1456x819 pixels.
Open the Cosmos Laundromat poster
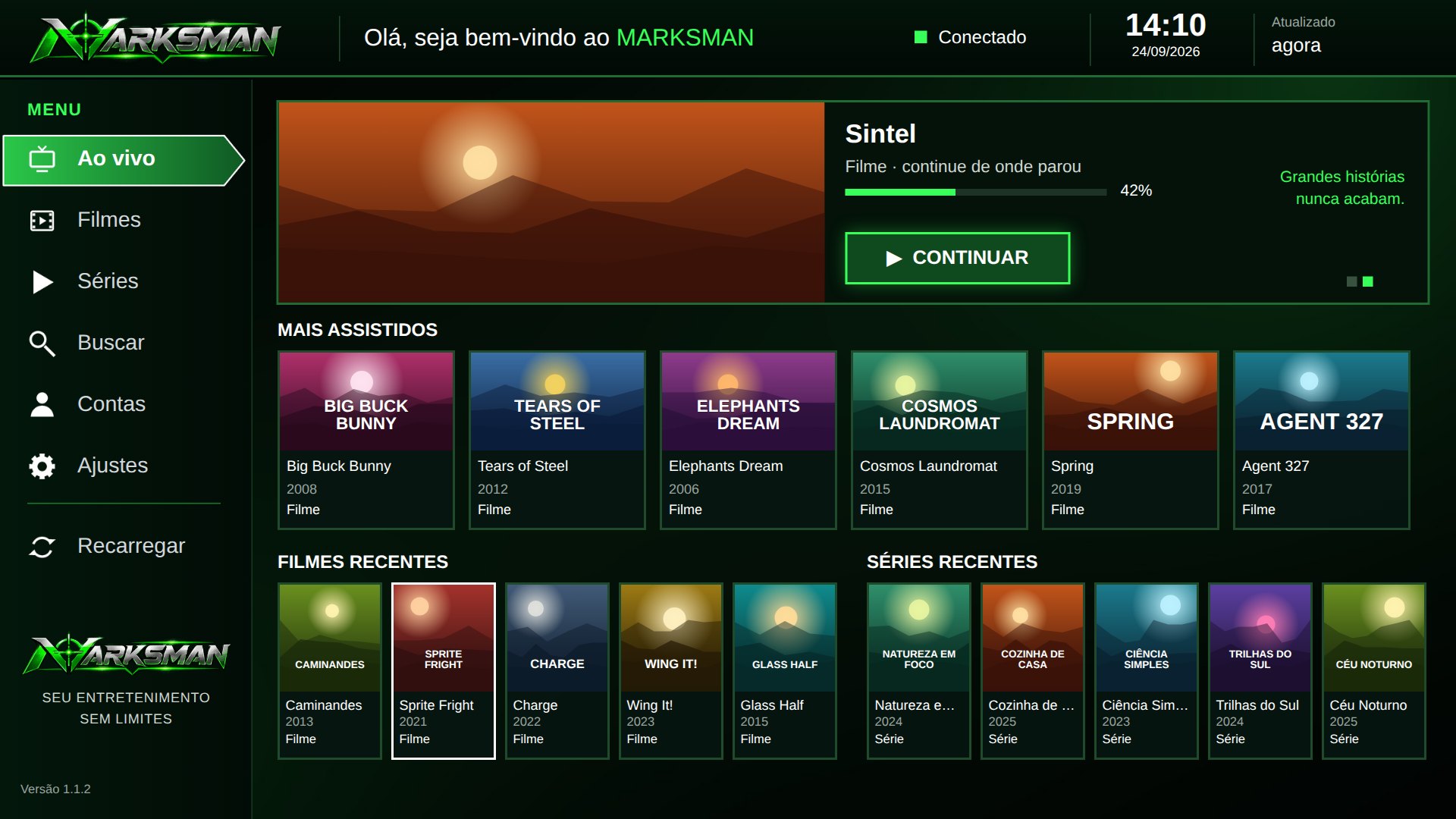click(940, 401)
